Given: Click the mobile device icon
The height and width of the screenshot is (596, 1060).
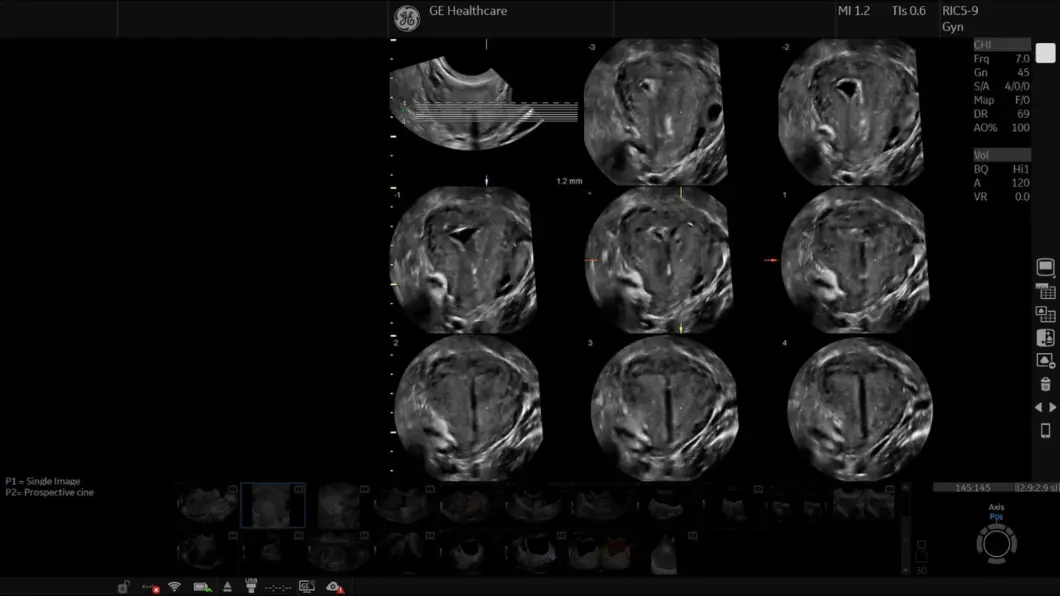Looking at the screenshot, I should 1045,430.
